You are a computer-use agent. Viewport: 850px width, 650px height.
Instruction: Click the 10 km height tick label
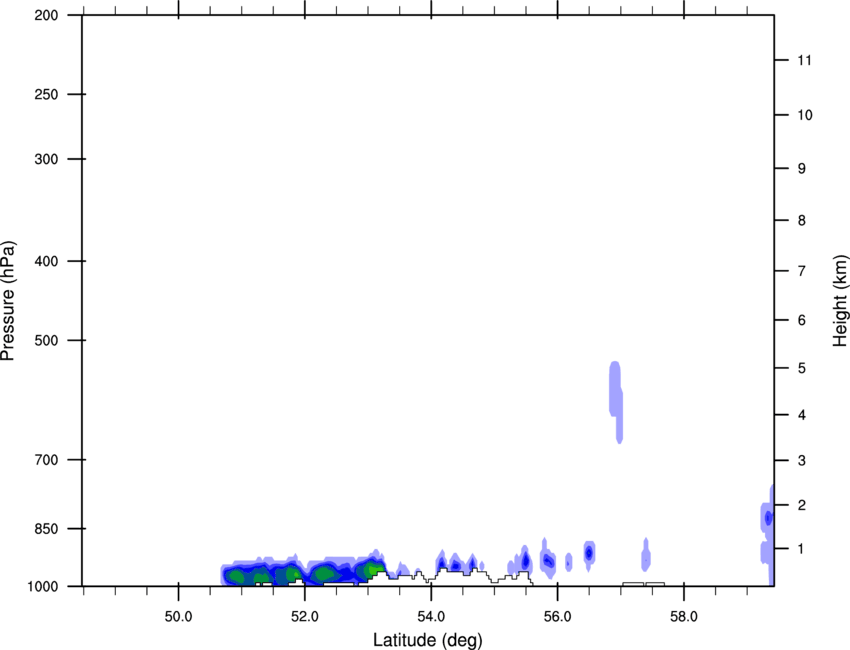pyautogui.click(x=805, y=115)
